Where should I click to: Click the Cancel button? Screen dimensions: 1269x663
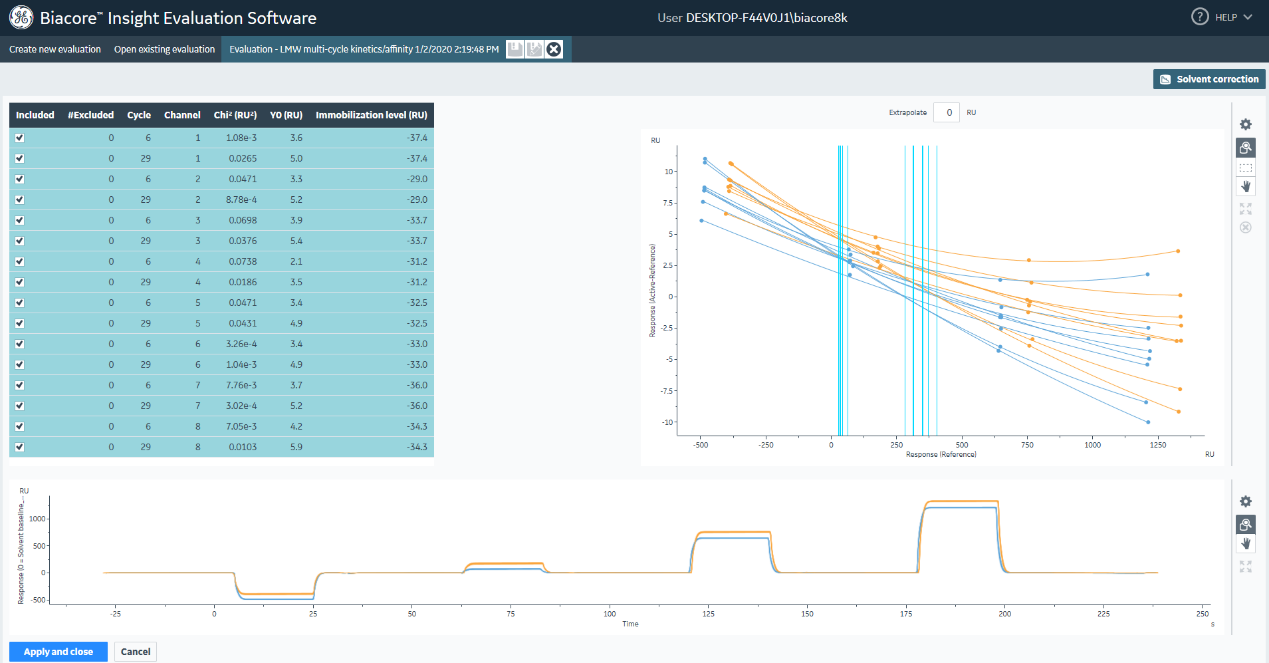[135, 652]
